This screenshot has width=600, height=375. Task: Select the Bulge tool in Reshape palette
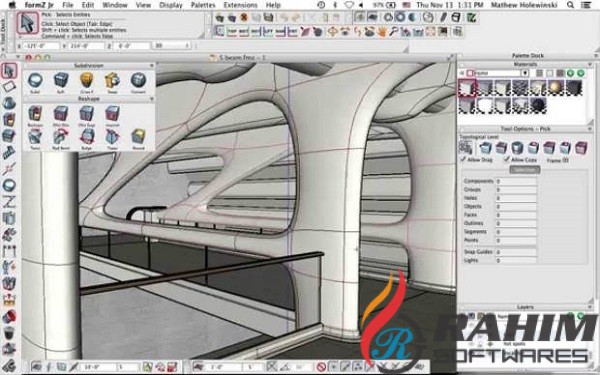pos(87,137)
